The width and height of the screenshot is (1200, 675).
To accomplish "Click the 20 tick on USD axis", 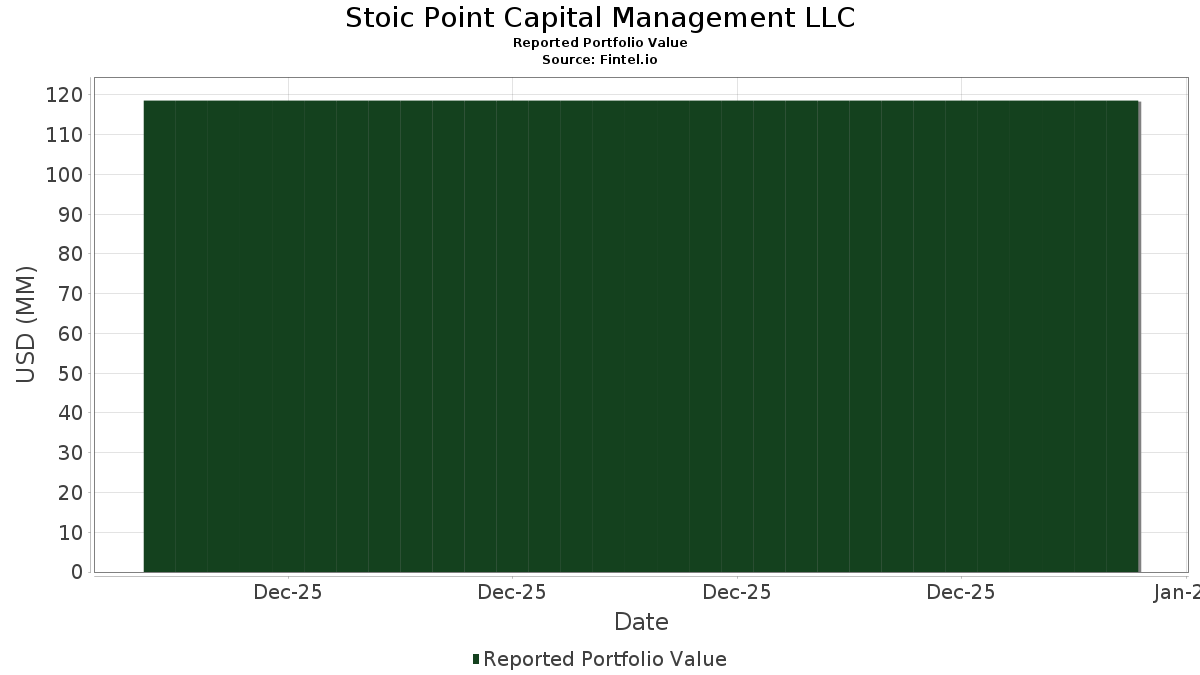I will (x=71, y=492).
